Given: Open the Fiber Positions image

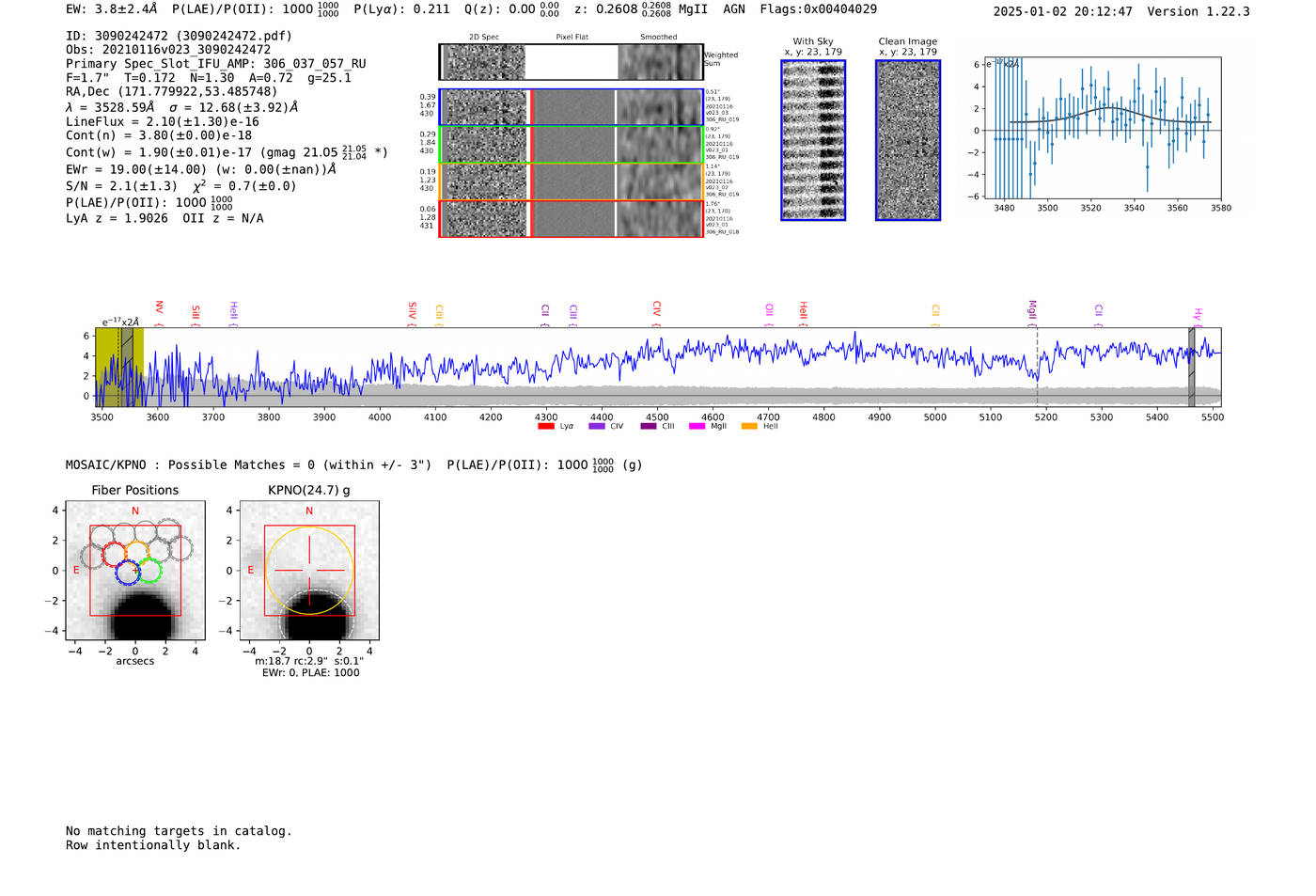Looking at the screenshot, I should tap(135, 572).
